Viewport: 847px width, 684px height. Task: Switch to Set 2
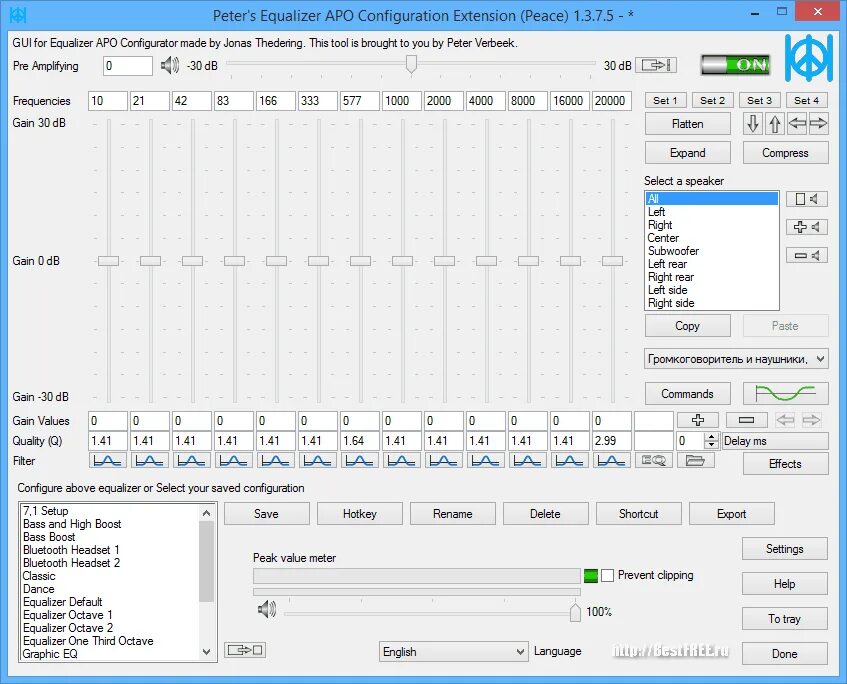(x=712, y=100)
